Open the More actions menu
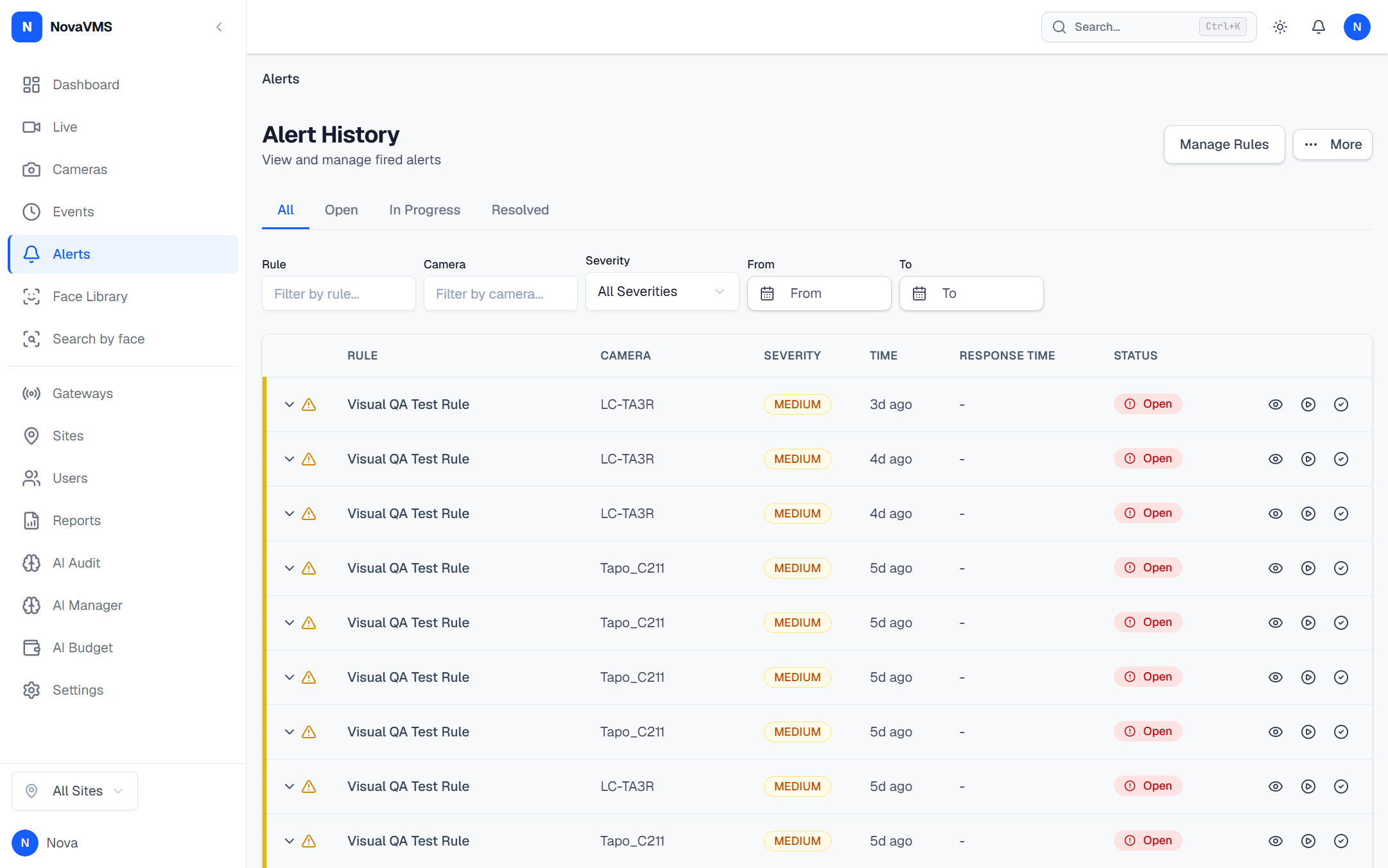Image resolution: width=1388 pixels, height=868 pixels. click(x=1332, y=144)
